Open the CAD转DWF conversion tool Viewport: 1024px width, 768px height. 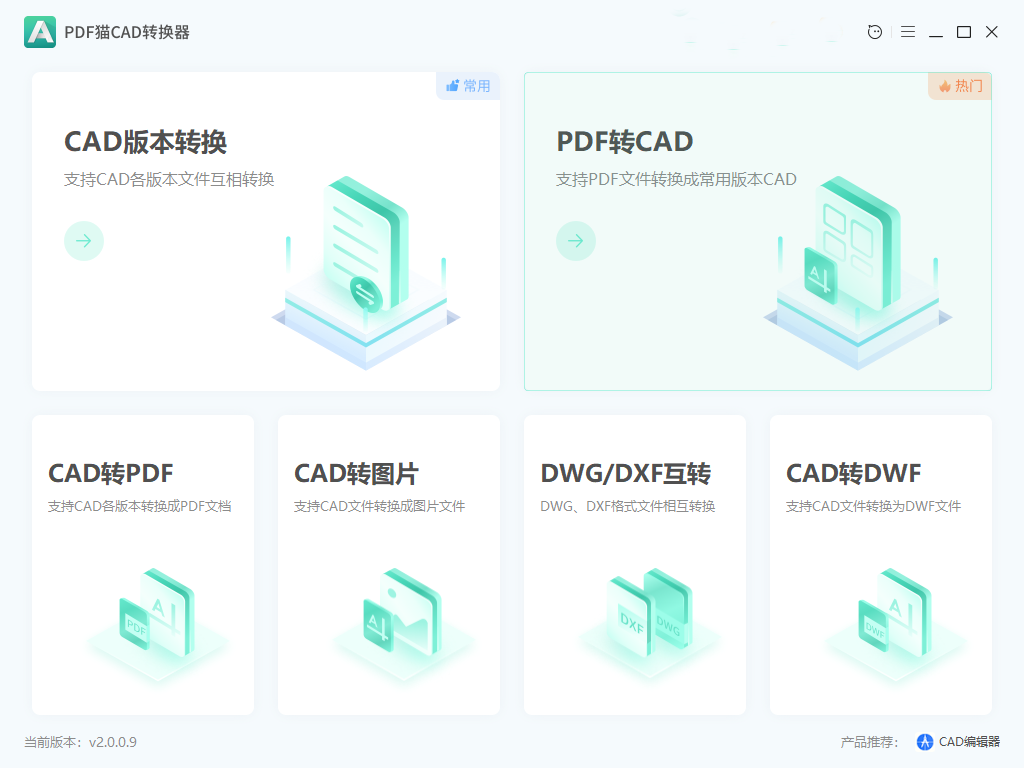(880, 564)
